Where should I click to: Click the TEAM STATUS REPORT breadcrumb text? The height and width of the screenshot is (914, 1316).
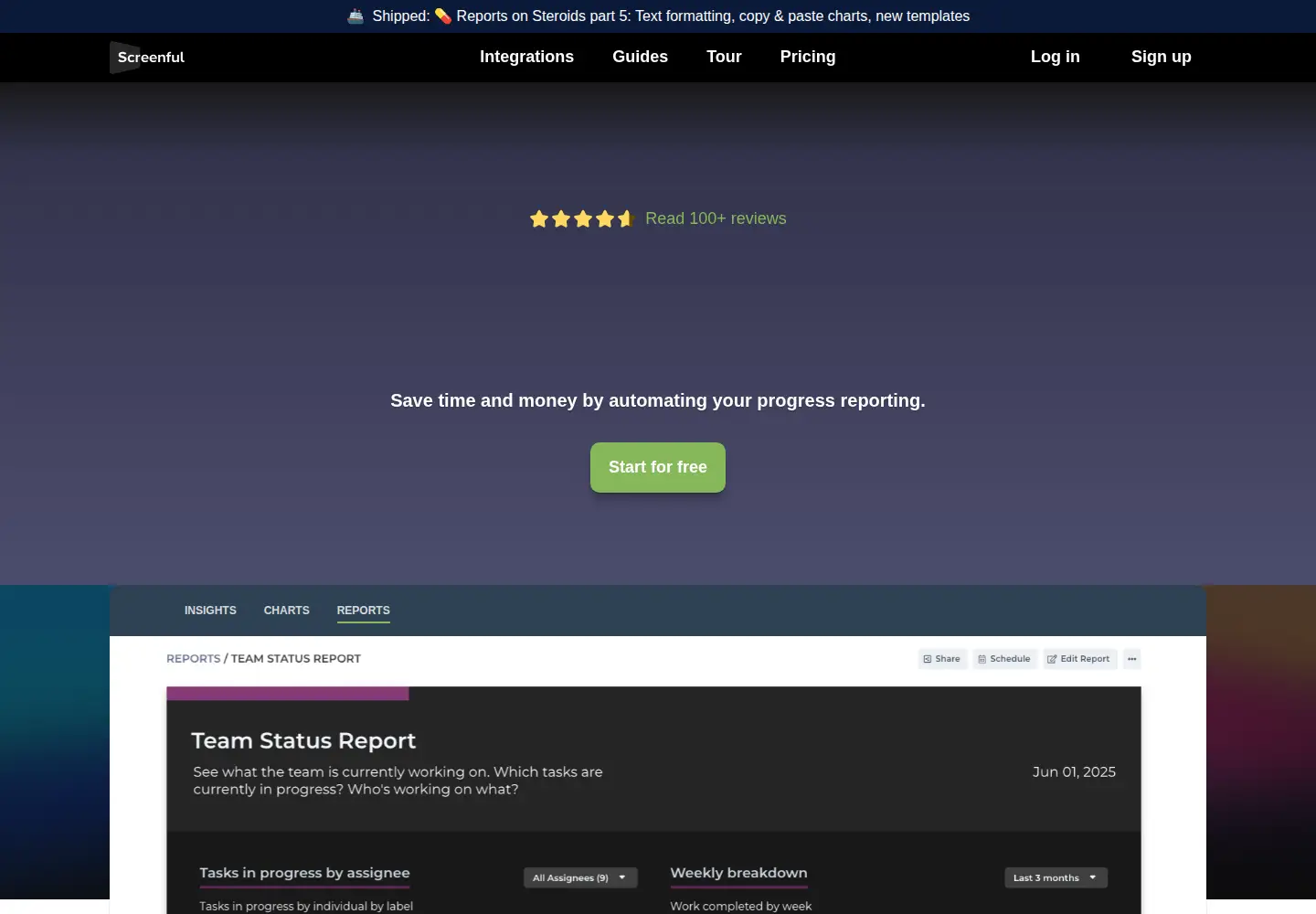296,659
